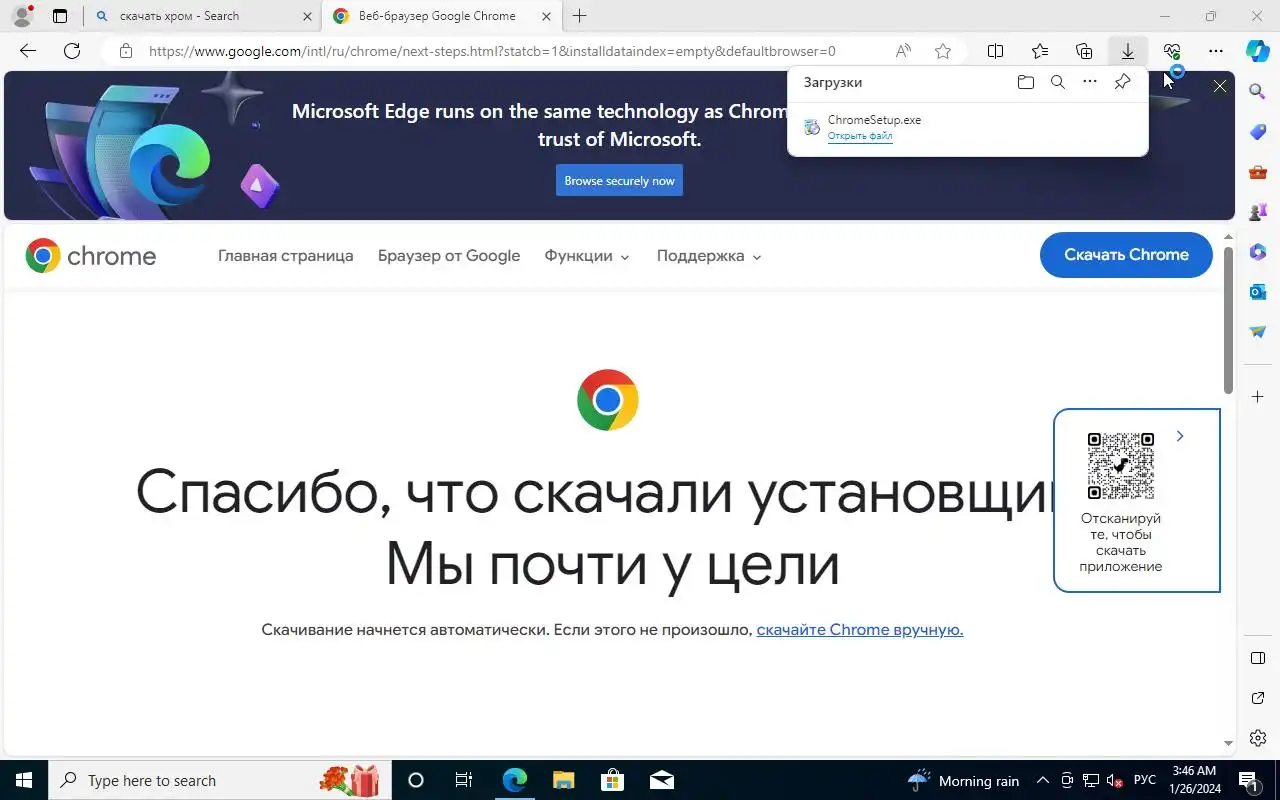Screen dimensions: 1280x800
Task: Click scrollbar down arrow at page bottom
Action: [1229, 743]
